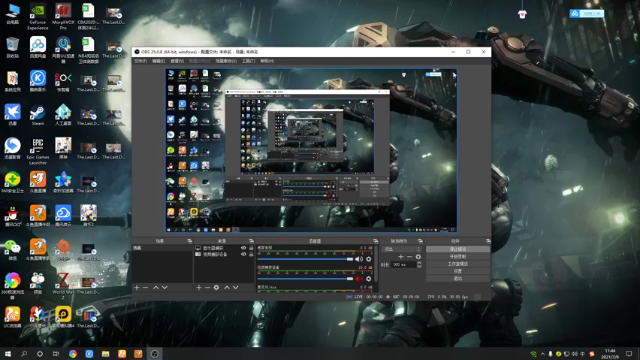The image size is (640, 360).
Task: Open gear settings for 桌面音频 mixer channel
Action: click(x=369, y=259)
